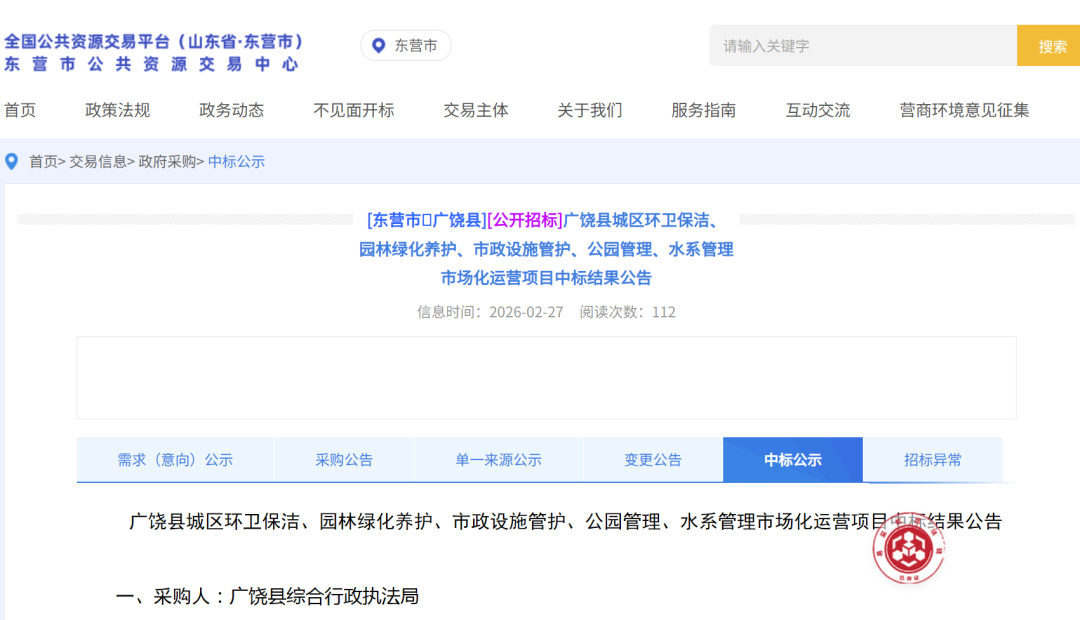Focus the 请输入关键字 search field
Screen dimensions: 1080x620
(863, 45)
